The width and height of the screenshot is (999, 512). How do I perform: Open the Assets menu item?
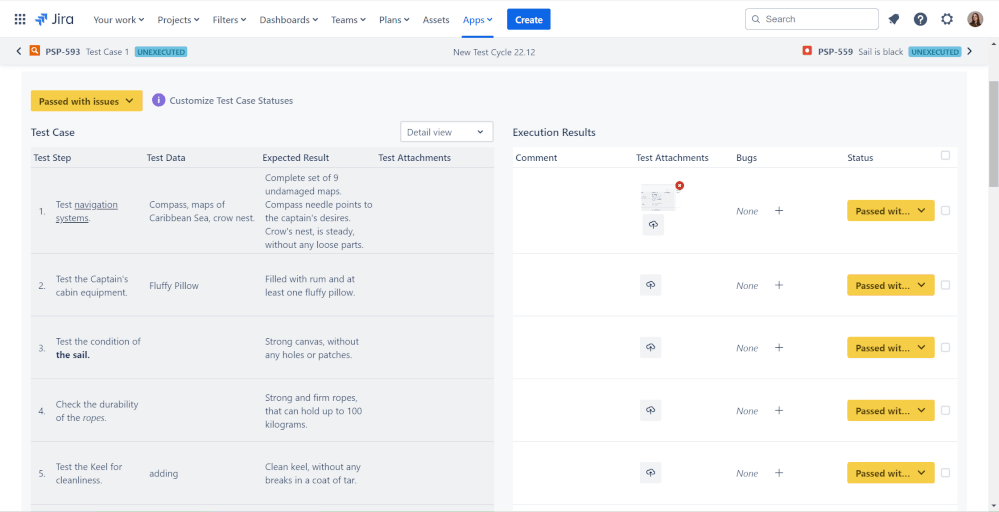tap(436, 20)
